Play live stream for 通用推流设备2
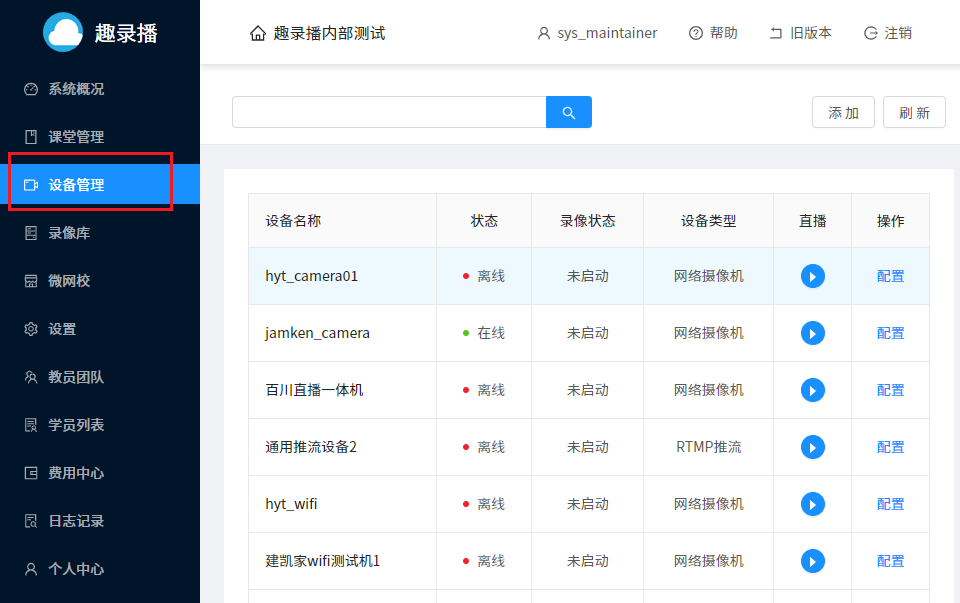 [x=812, y=447]
